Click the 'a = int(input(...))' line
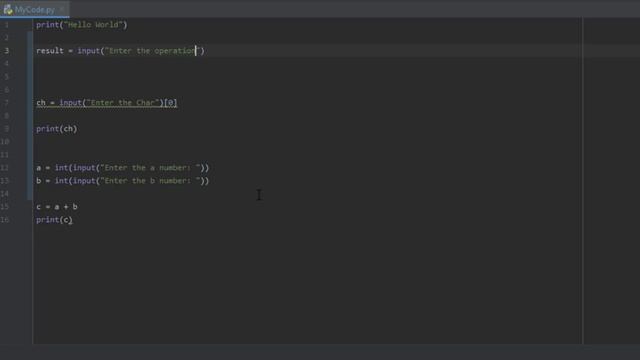 pos(122,168)
